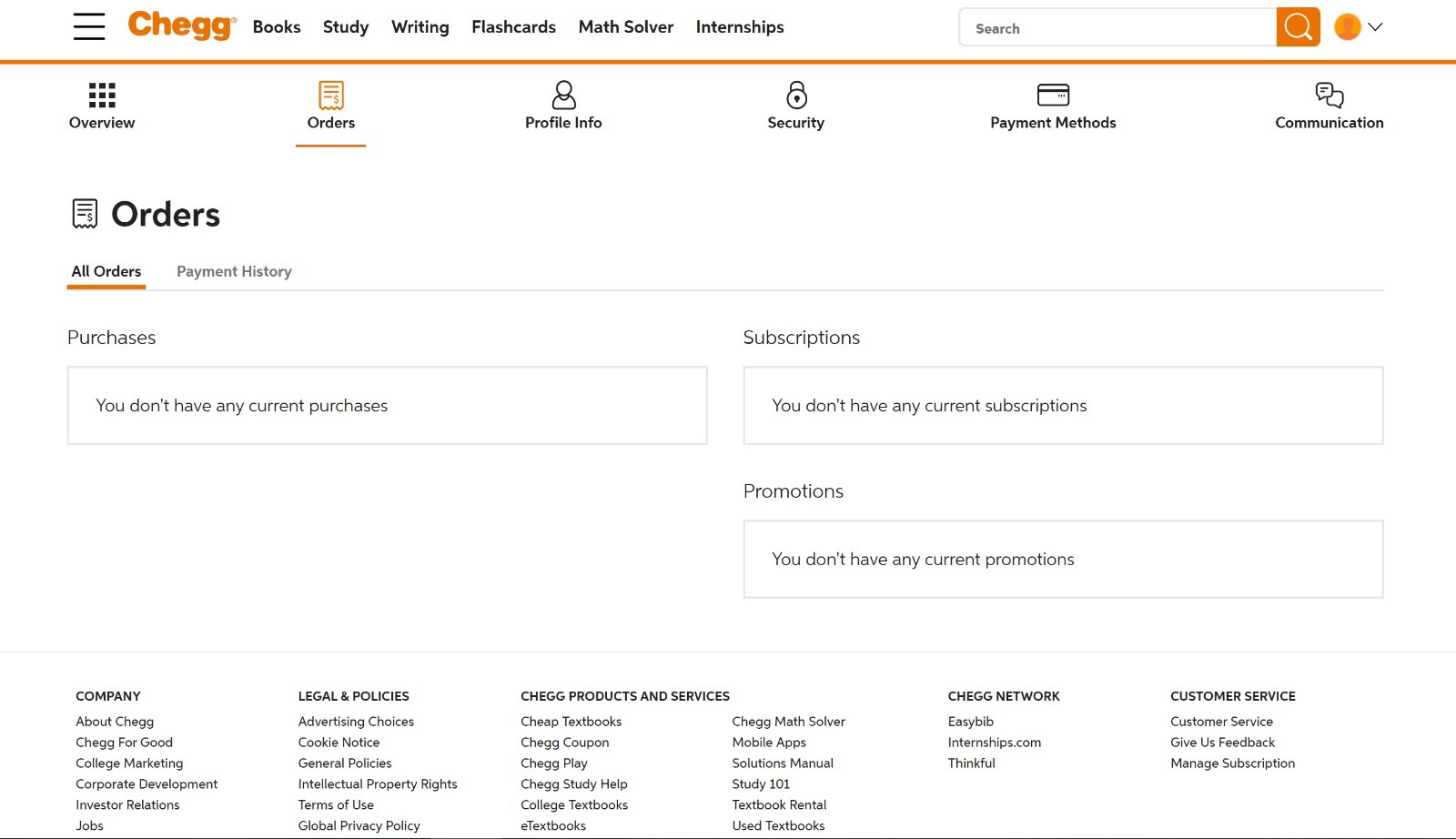1456x839 pixels.
Task: Open the Advertising Choices link
Action: coord(356,722)
